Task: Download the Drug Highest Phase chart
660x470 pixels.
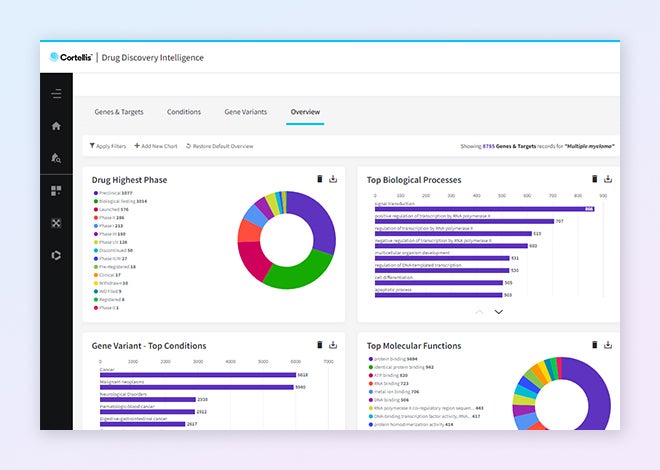Action: click(x=333, y=179)
